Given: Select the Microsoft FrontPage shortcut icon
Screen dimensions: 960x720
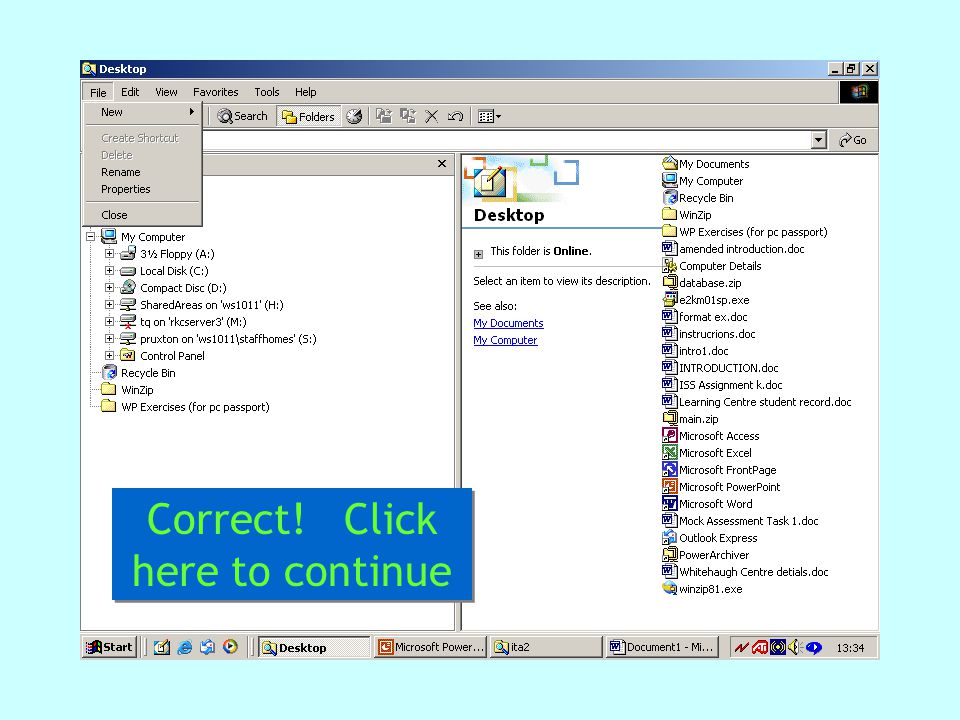Looking at the screenshot, I should [670, 470].
